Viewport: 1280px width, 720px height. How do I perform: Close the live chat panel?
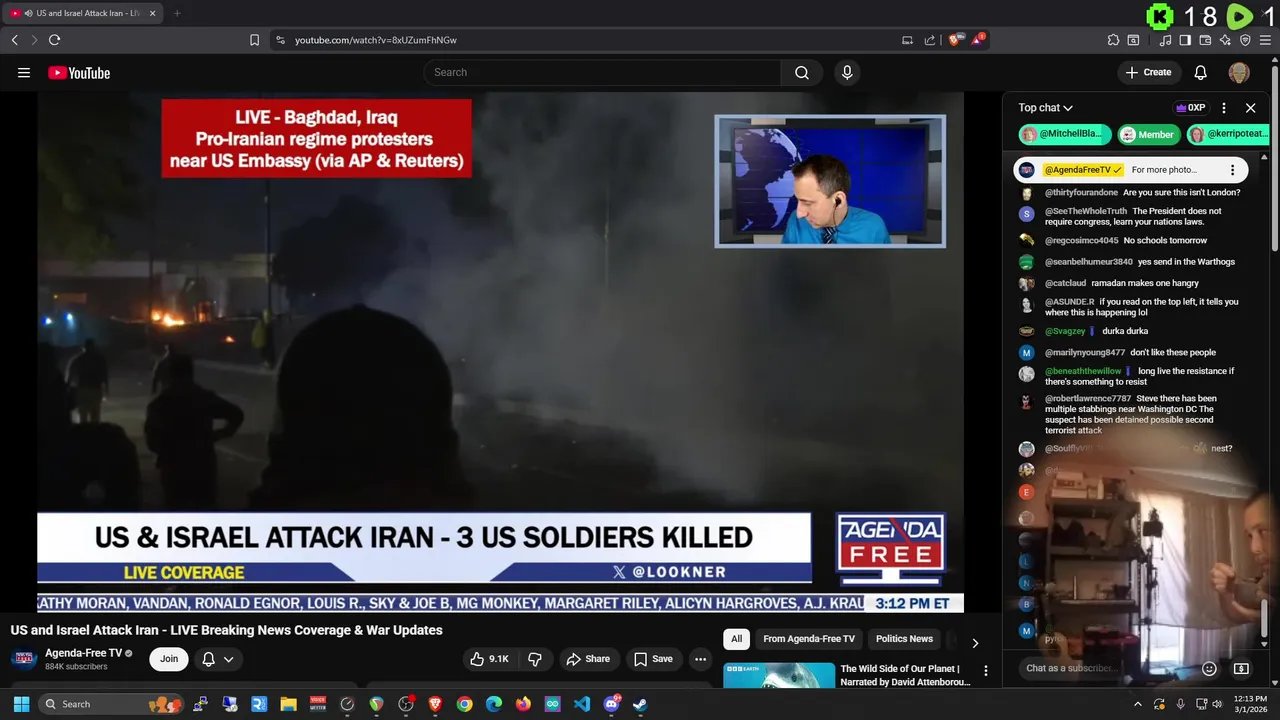pos(1250,108)
